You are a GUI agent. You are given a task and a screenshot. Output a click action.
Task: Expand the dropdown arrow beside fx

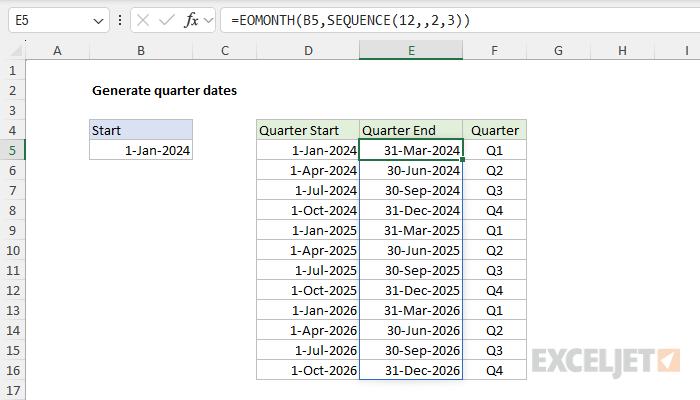(x=208, y=20)
